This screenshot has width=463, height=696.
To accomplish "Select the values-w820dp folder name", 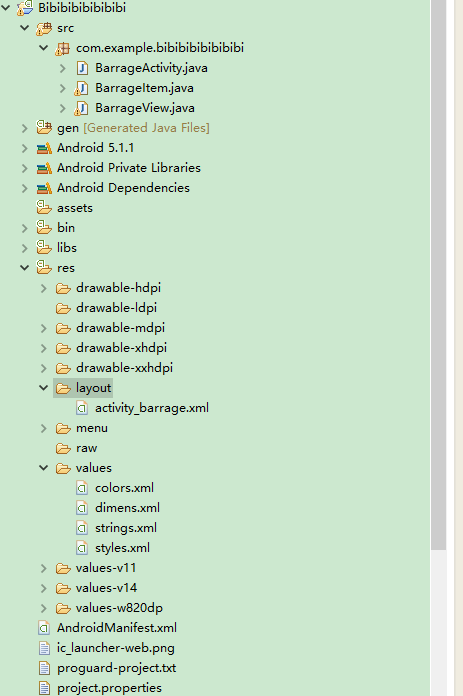I will [119, 608].
